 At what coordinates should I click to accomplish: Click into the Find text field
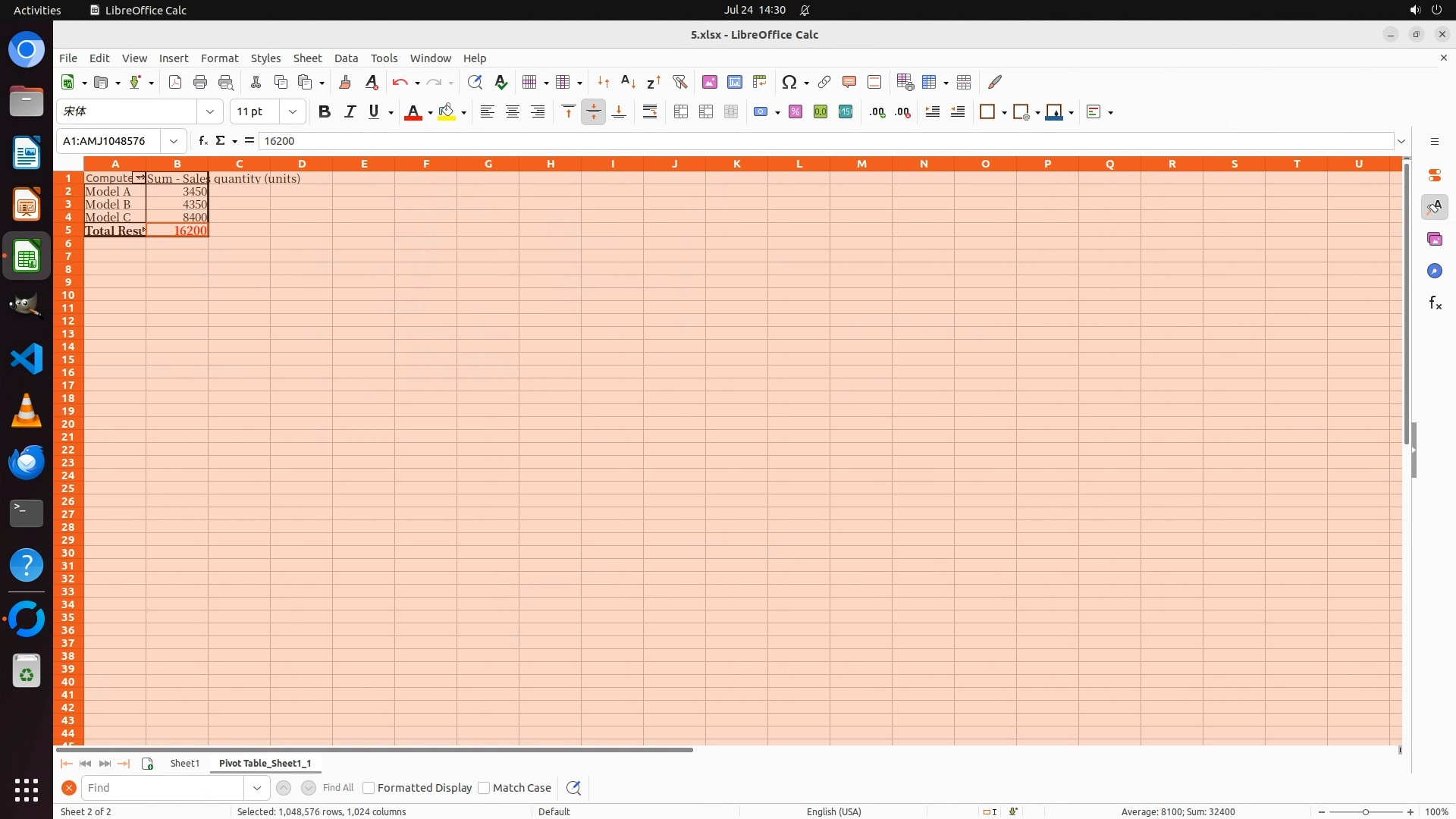(x=163, y=788)
